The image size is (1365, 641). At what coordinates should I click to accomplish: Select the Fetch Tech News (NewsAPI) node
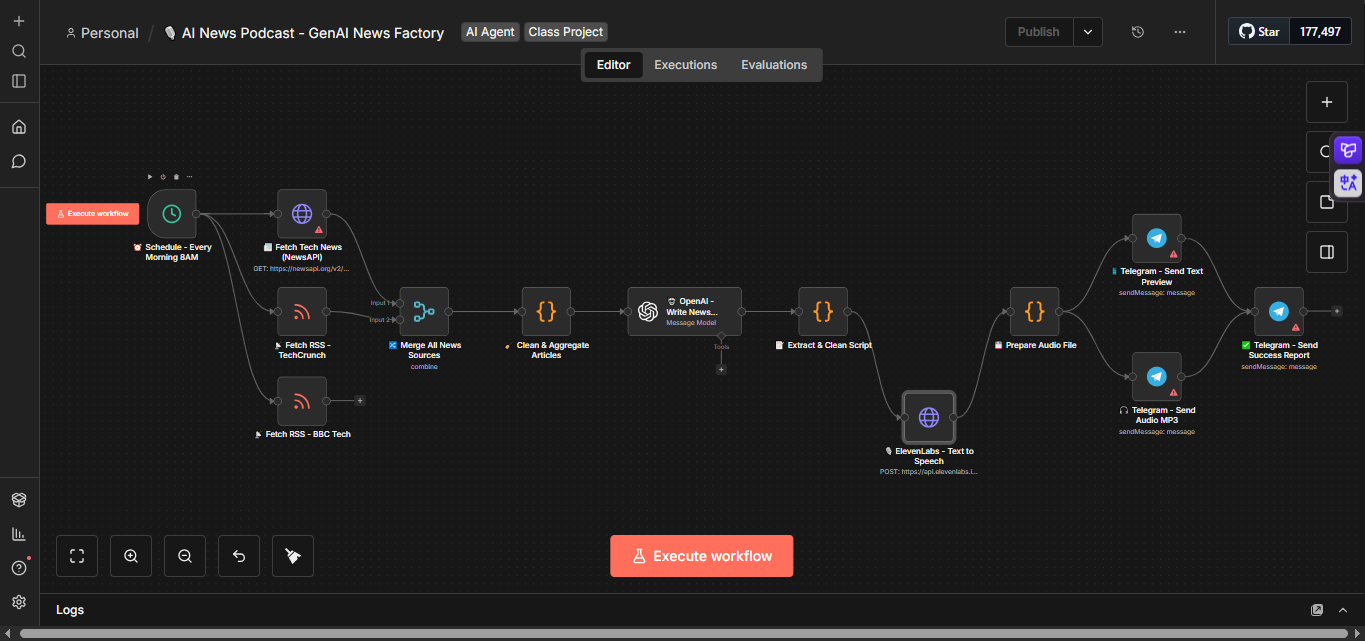click(302, 214)
